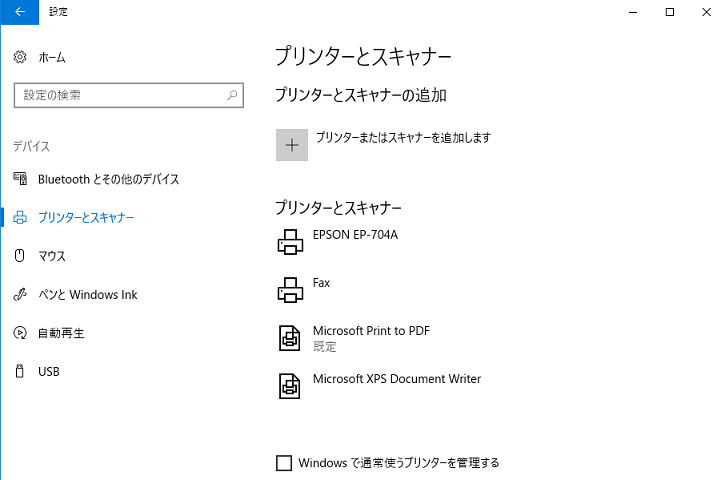The image size is (725, 480).
Task: Click the plus button to add printer
Action: pos(292,145)
